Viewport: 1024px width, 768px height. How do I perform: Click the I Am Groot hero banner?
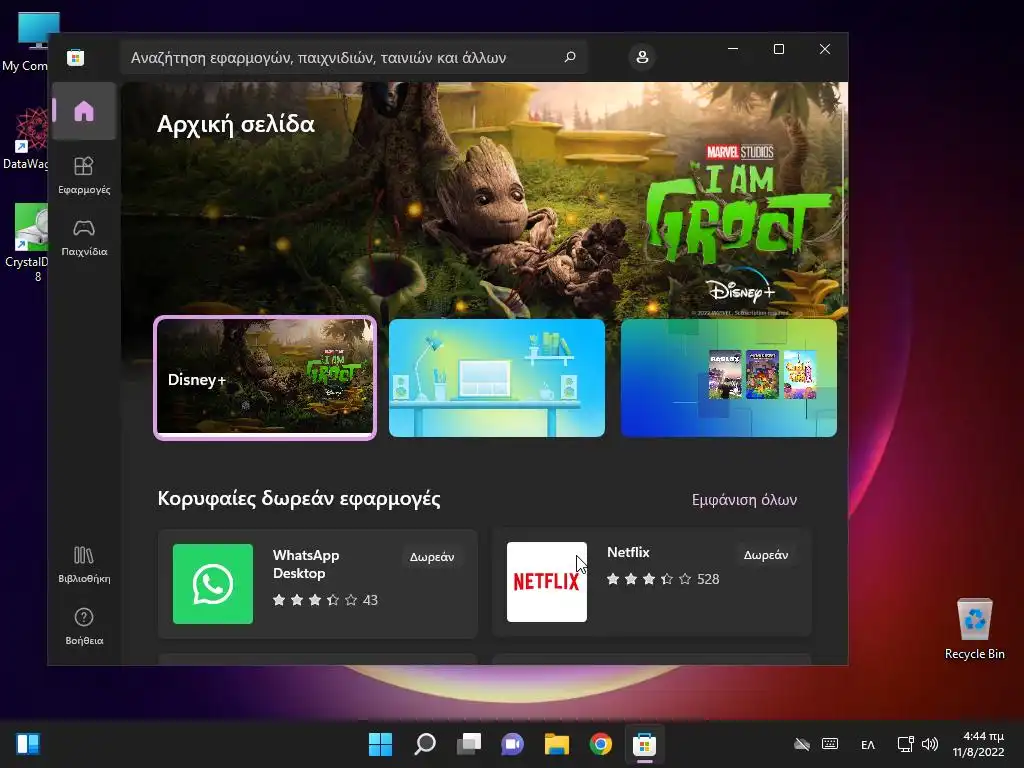pyautogui.click(x=484, y=199)
